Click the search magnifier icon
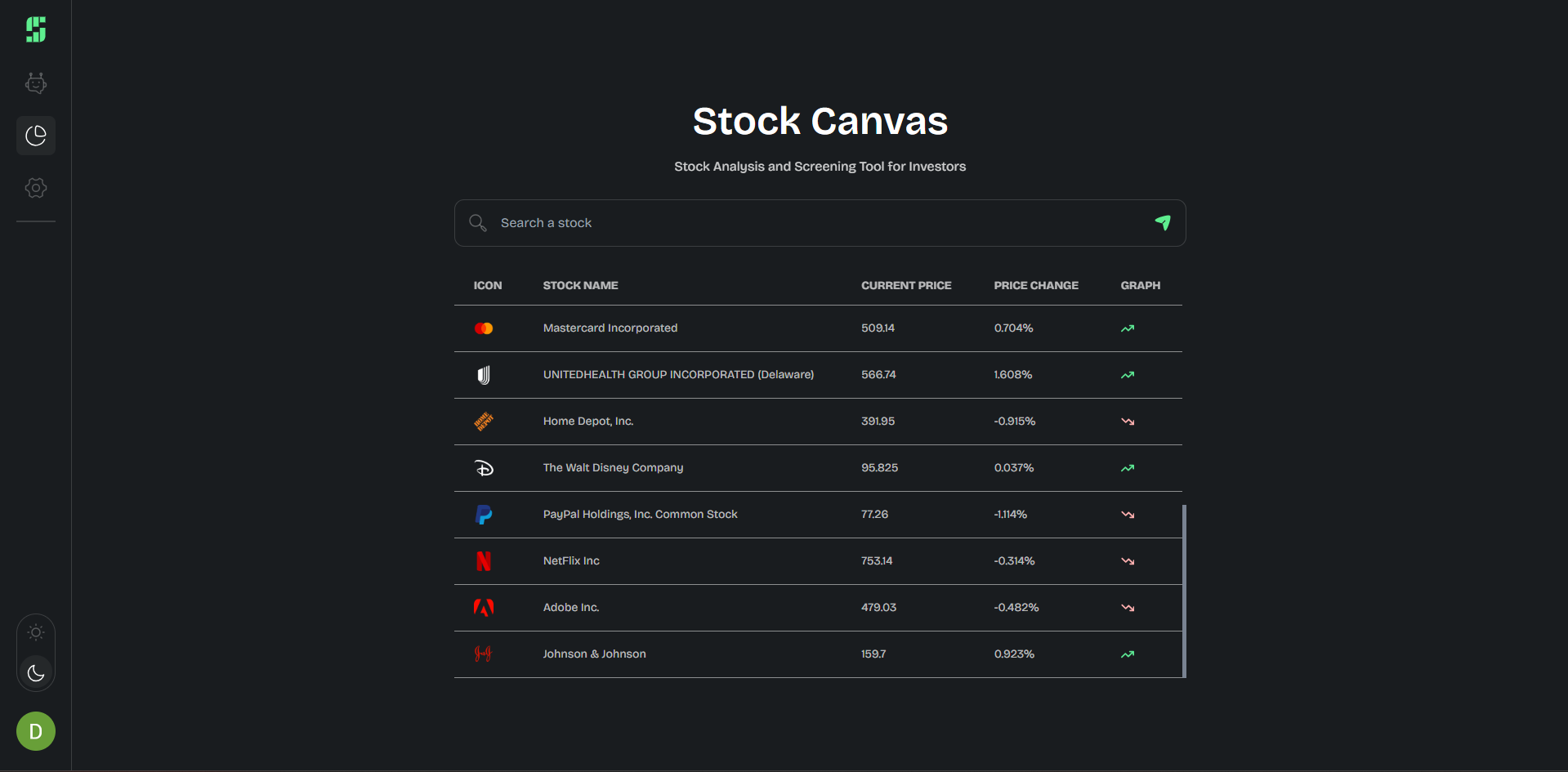 (x=478, y=223)
